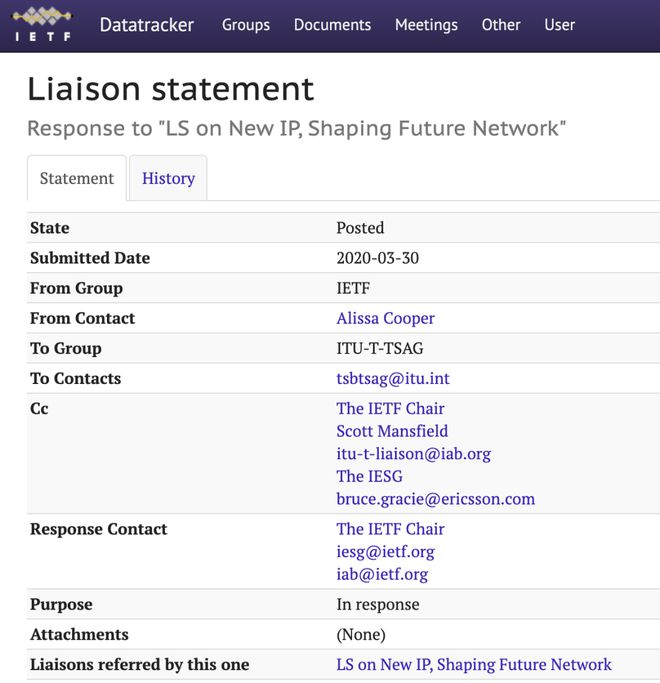660x683 pixels.
Task: Click iesg@ietf.org email link
Action: (386, 552)
